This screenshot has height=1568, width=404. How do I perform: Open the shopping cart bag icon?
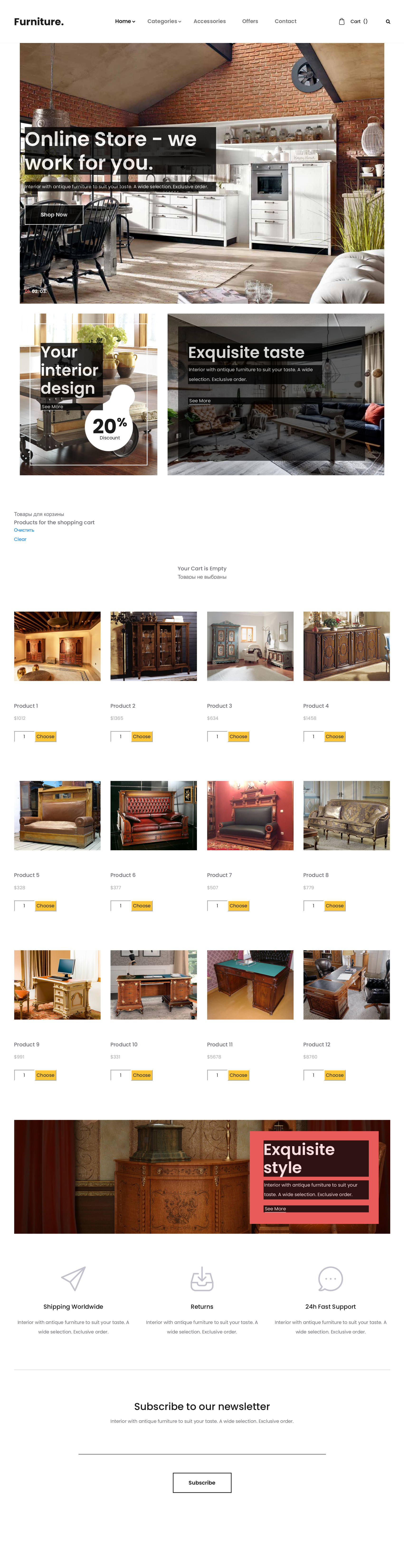[x=341, y=21]
